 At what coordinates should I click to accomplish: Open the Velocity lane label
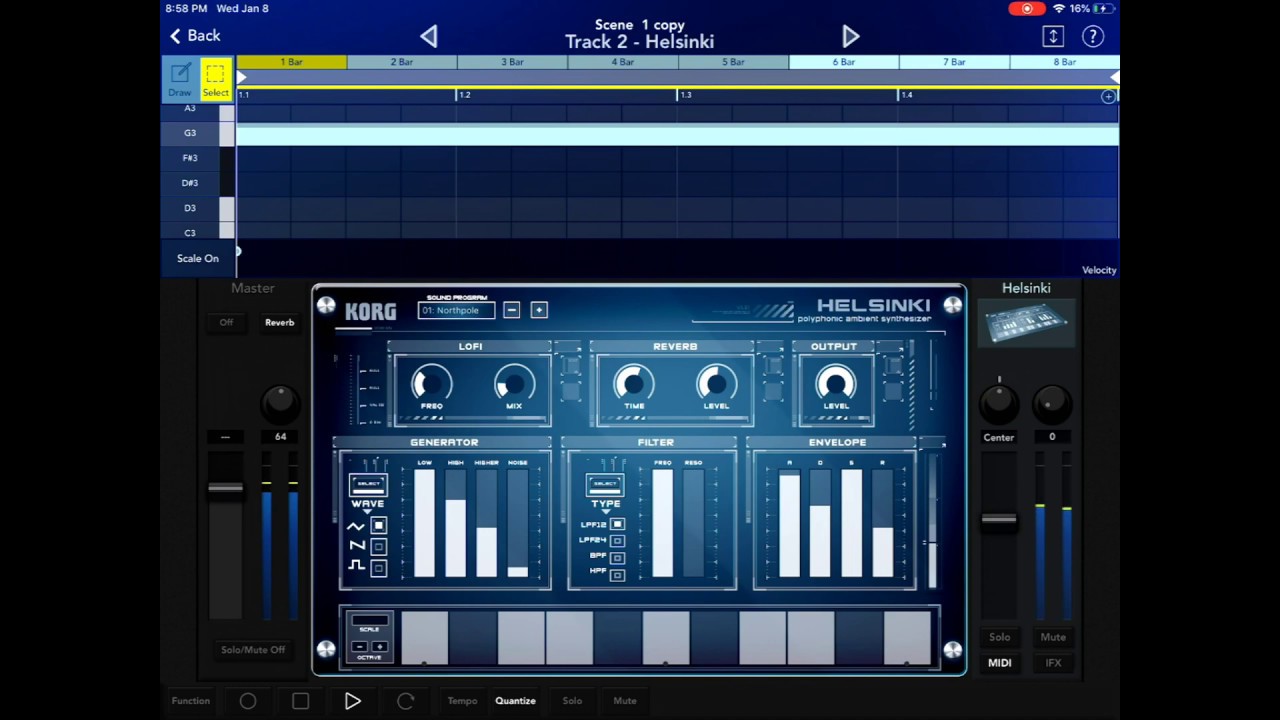click(x=1099, y=270)
